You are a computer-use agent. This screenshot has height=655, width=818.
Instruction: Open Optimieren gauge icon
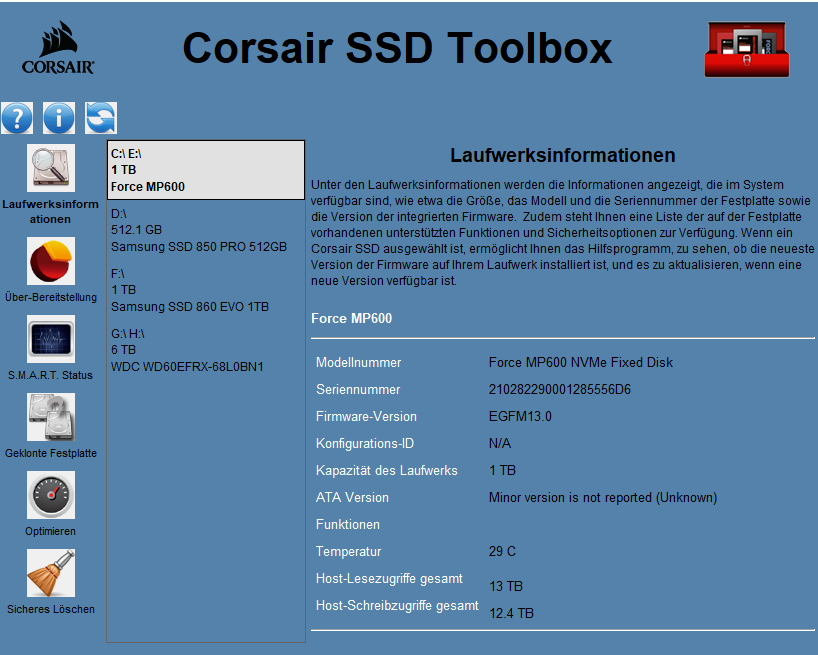pyautogui.click(x=51, y=495)
